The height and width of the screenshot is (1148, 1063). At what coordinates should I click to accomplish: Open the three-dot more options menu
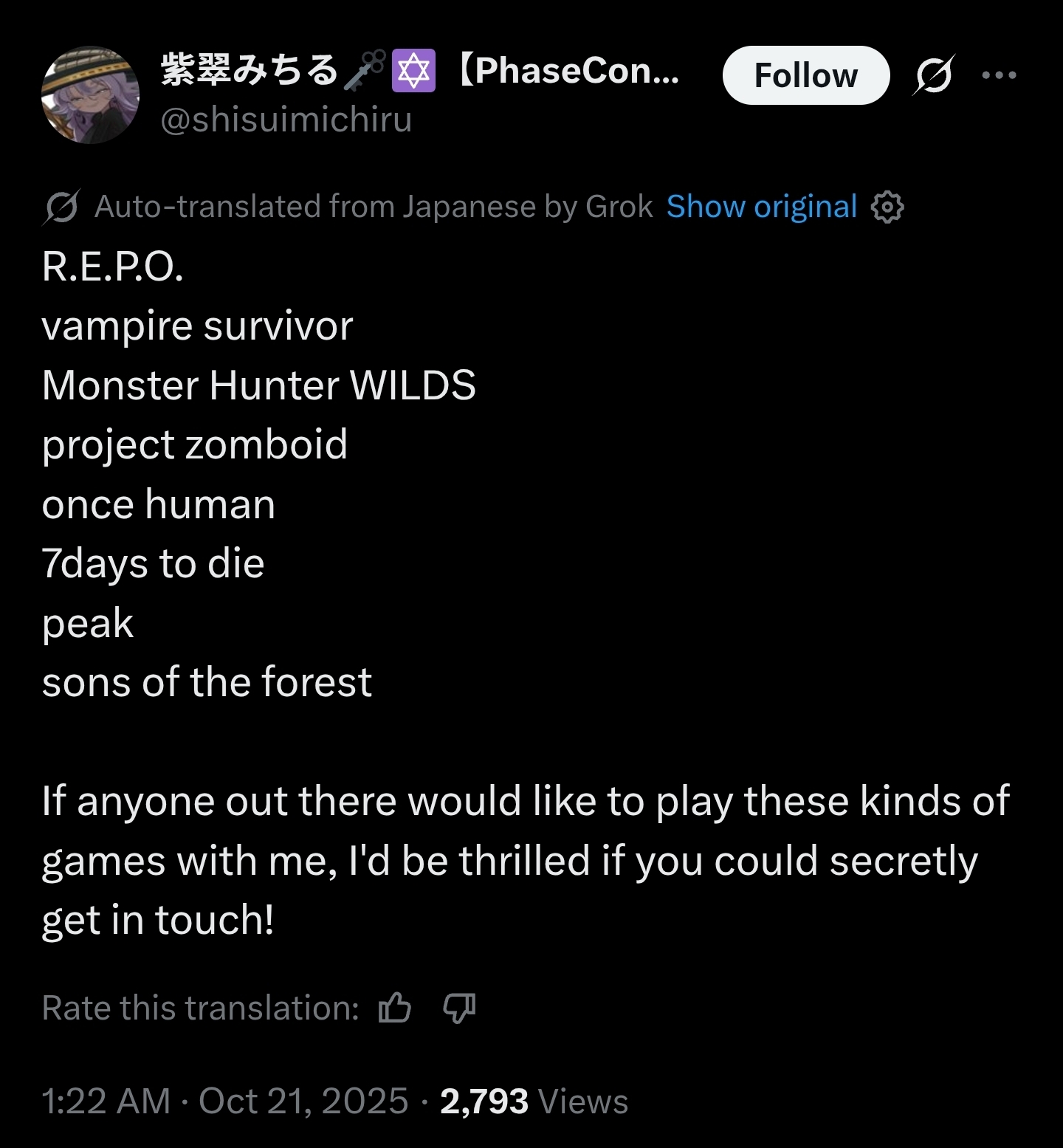pos(1000,75)
